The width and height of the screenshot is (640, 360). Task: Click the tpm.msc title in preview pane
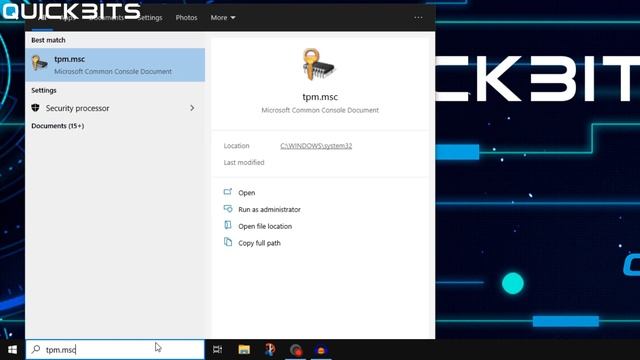pos(320,97)
